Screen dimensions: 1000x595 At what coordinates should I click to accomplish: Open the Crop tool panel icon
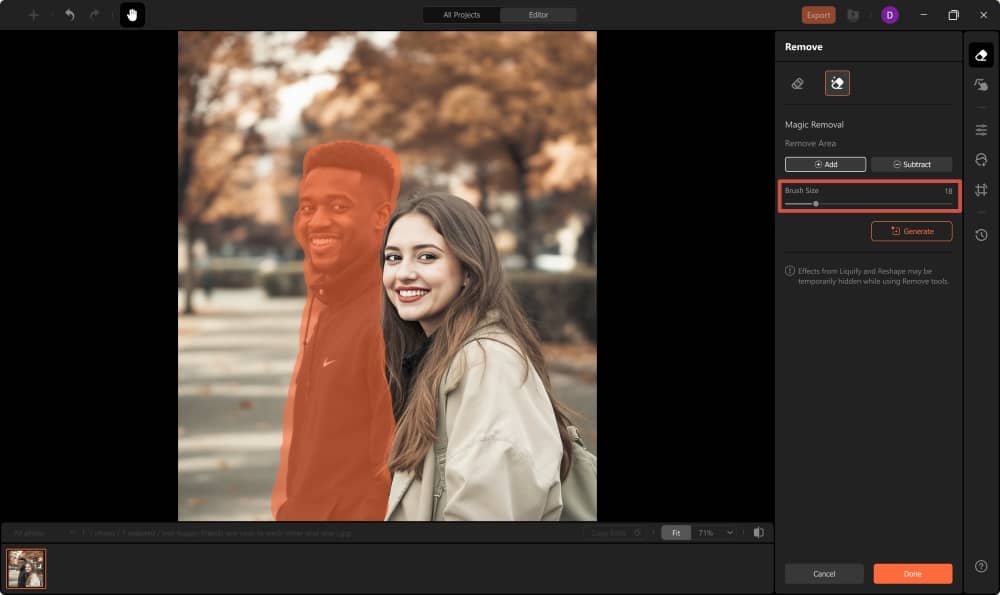982,188
